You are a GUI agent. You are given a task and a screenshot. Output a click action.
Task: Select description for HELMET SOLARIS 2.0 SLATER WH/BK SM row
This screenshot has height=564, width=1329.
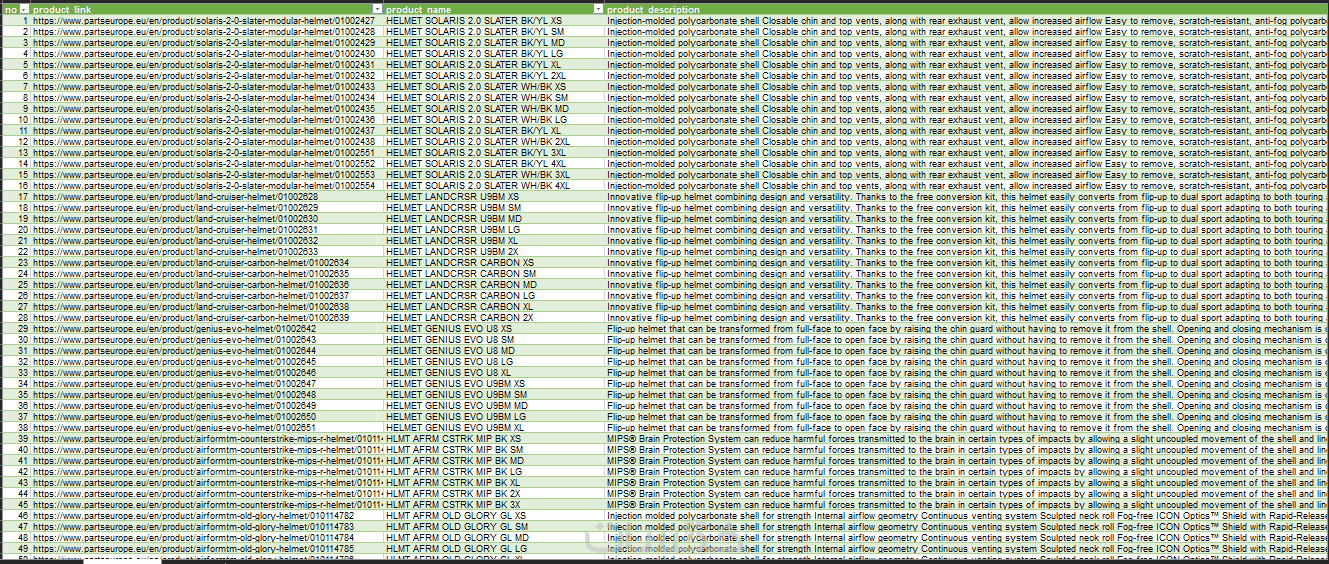(x=967, y=97)
